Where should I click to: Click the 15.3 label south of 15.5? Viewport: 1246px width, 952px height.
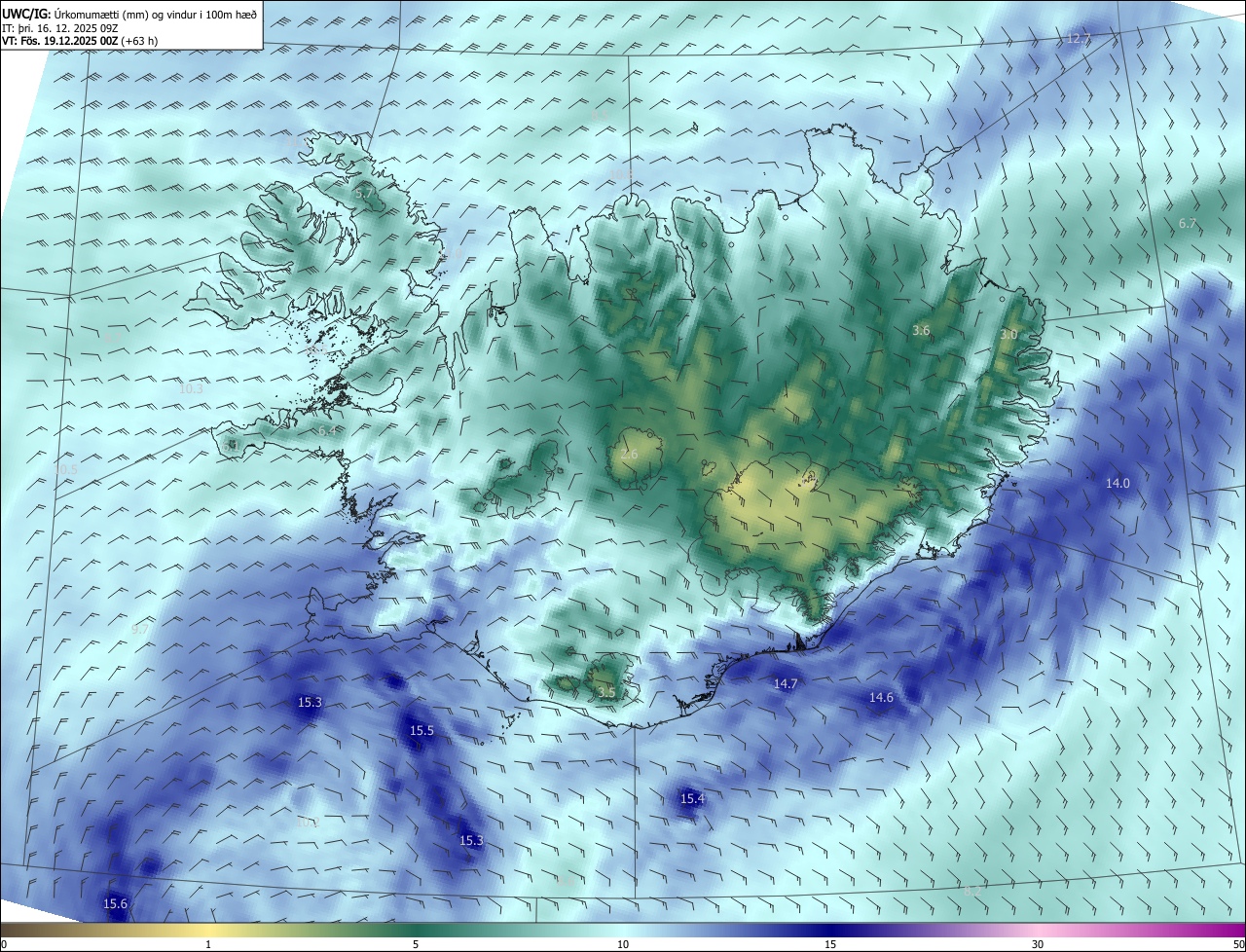point(471,841)
